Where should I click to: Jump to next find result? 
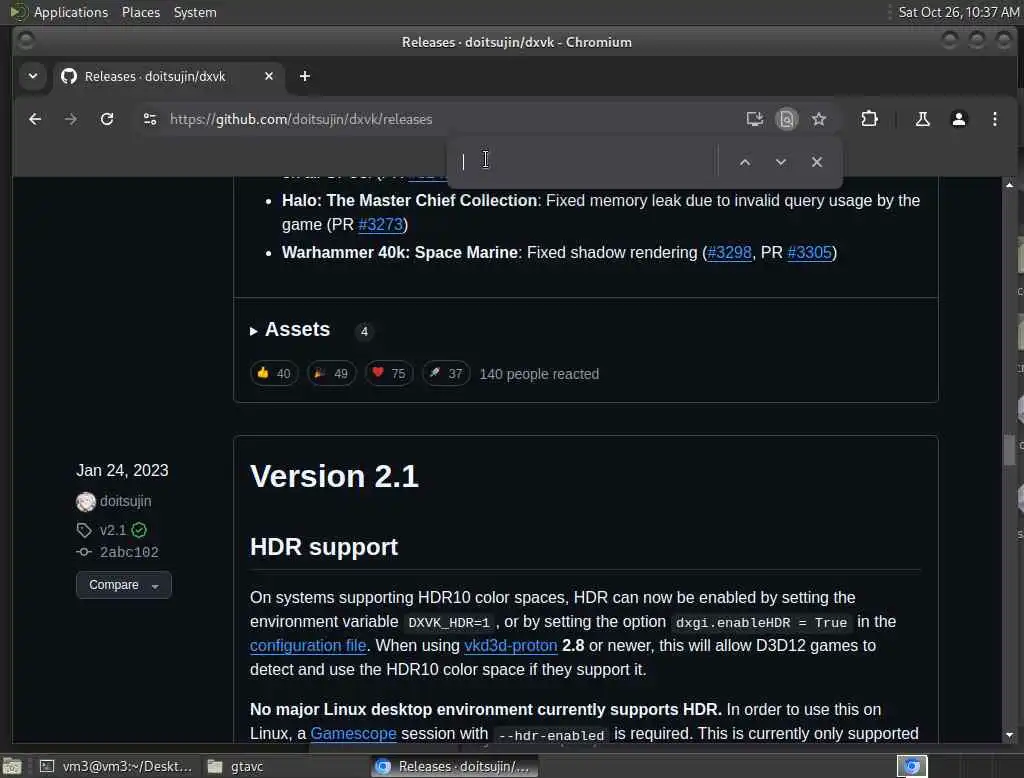click(x=781, y=162)
